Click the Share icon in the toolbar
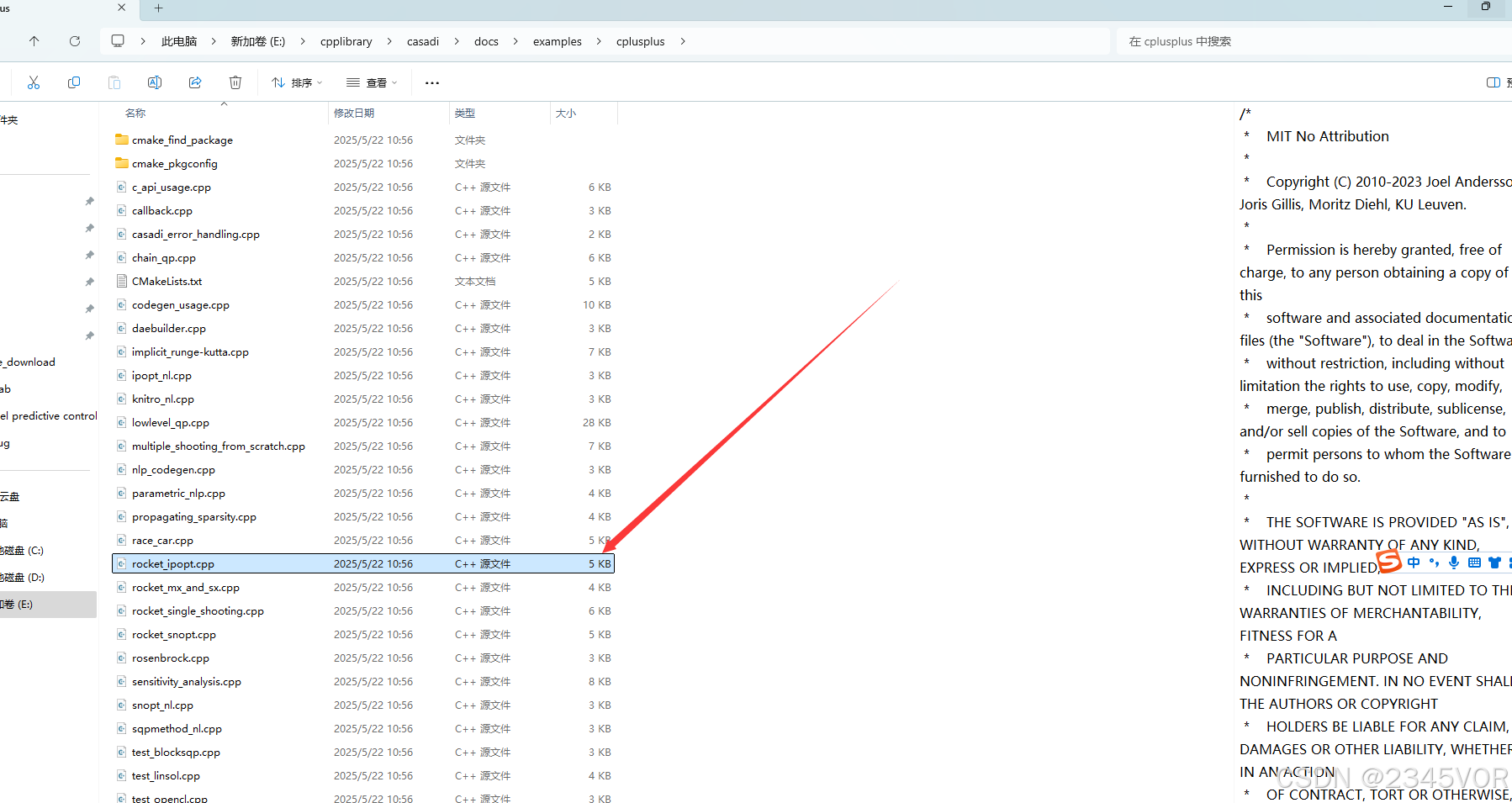This screenshot has height=803, width=1512. point(195,82)
